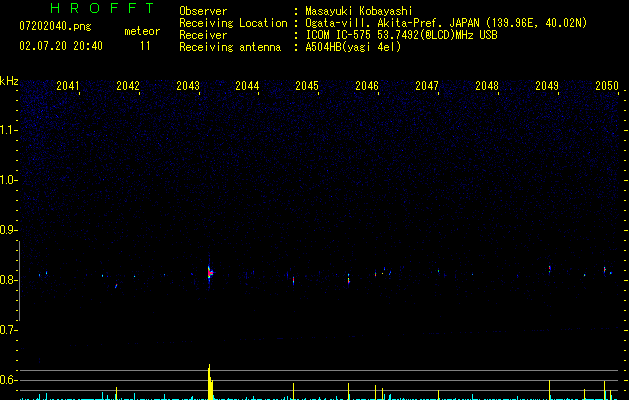629x400 pixels.
Task: Click the vertical gray frequency range bar
Action: 19,281
